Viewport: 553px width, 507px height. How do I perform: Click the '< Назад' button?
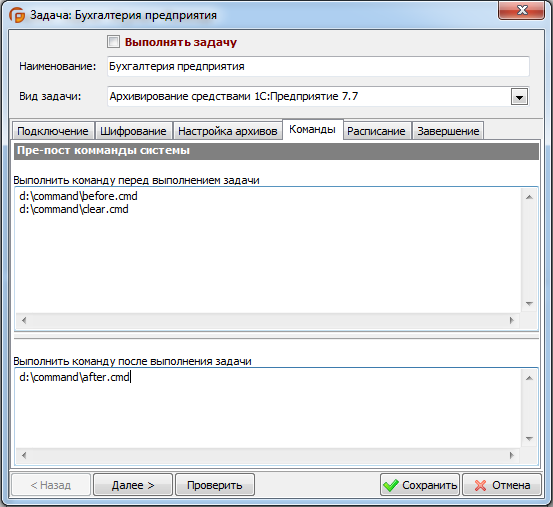[51, 485]
